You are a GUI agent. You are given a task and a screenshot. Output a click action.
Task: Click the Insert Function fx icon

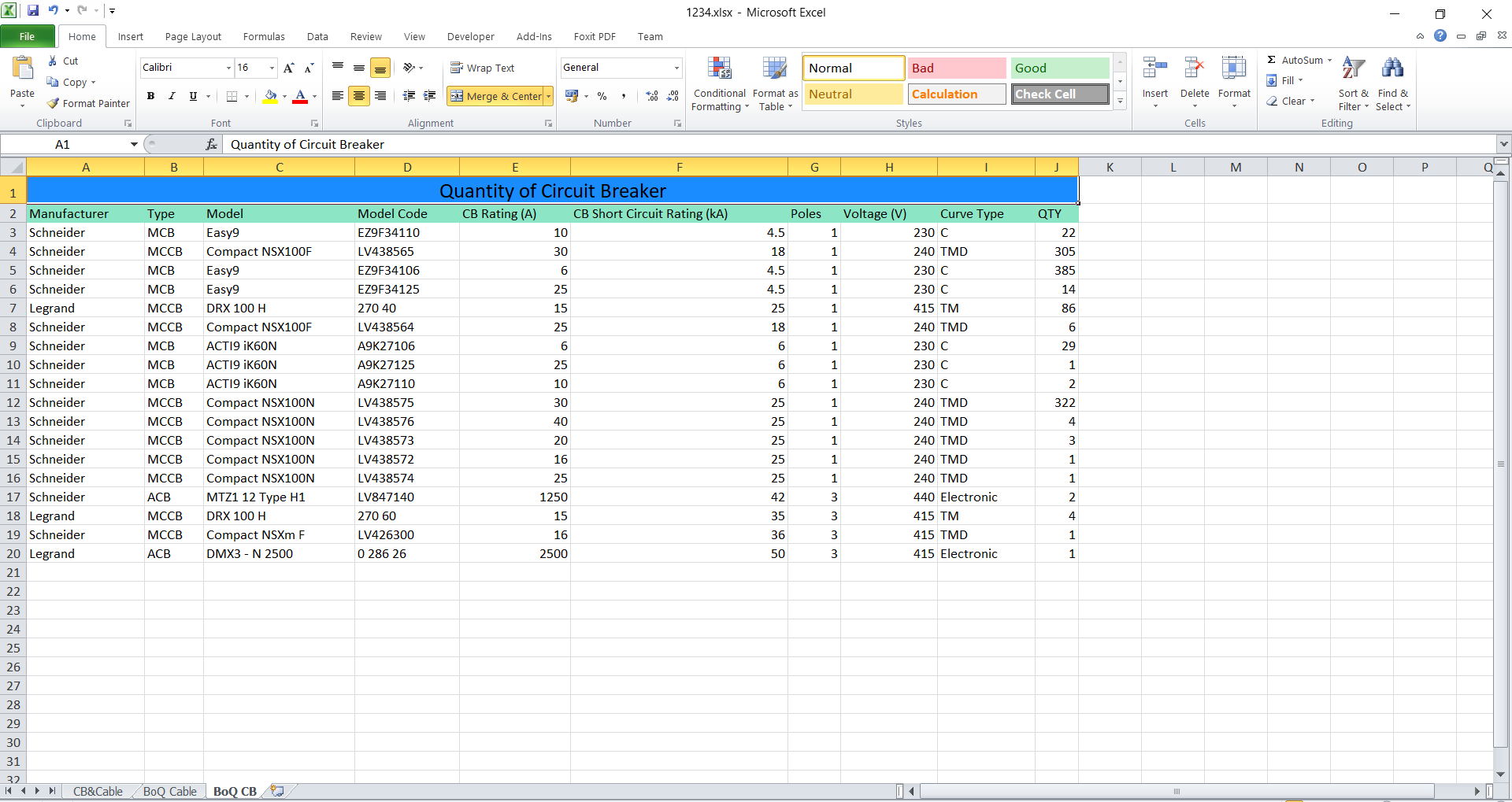(x=211, y=144)
